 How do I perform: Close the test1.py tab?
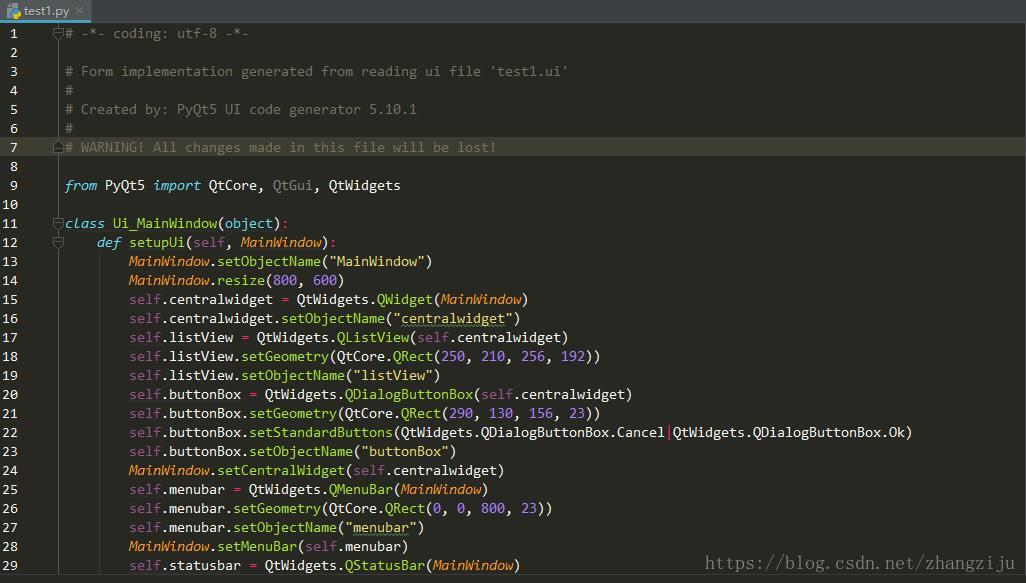coord(80,11)
